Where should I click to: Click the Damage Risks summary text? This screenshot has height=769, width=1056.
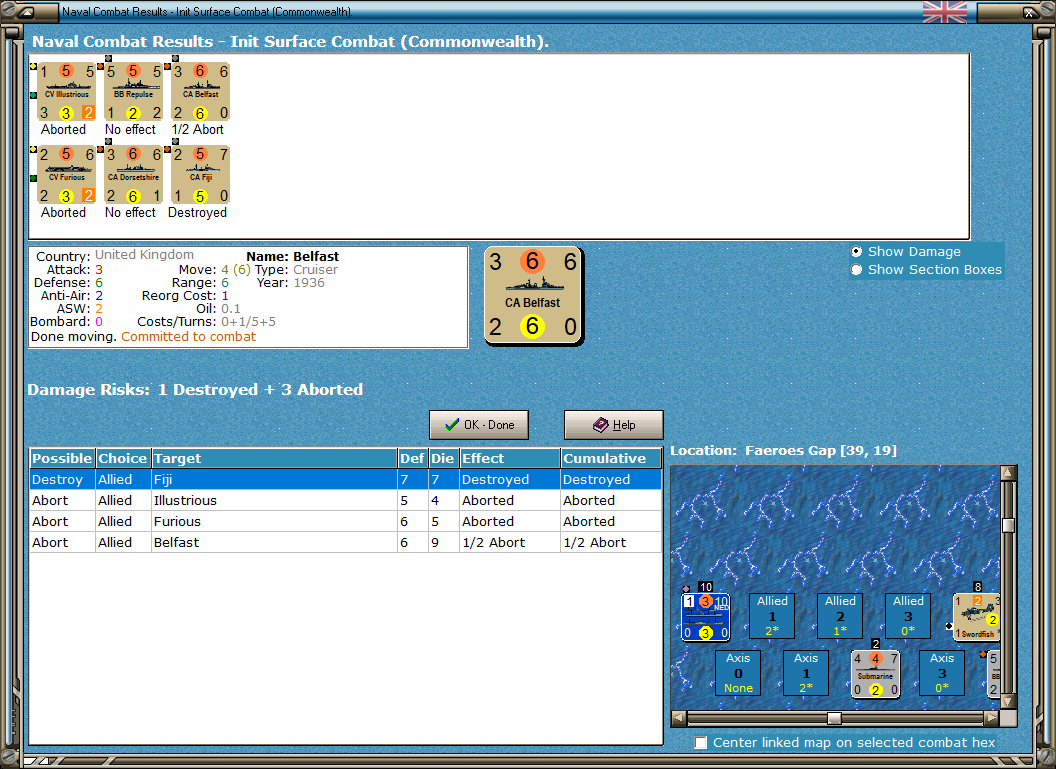point(195,389)
